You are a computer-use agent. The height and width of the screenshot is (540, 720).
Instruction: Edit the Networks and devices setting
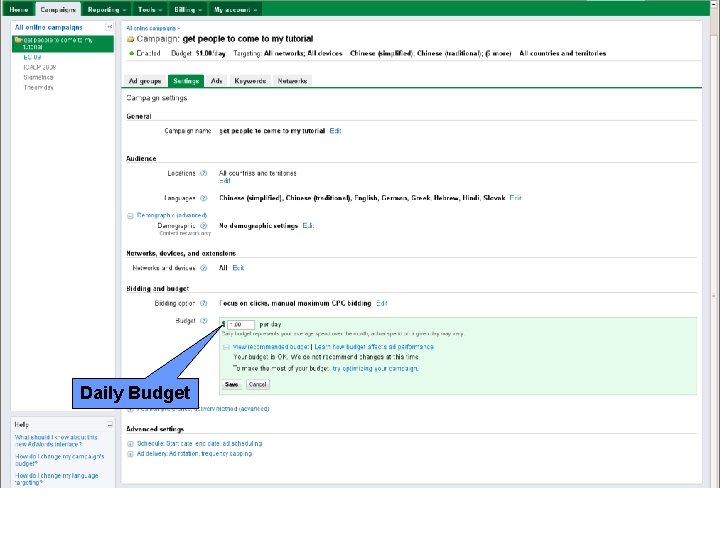coord(238,268)
